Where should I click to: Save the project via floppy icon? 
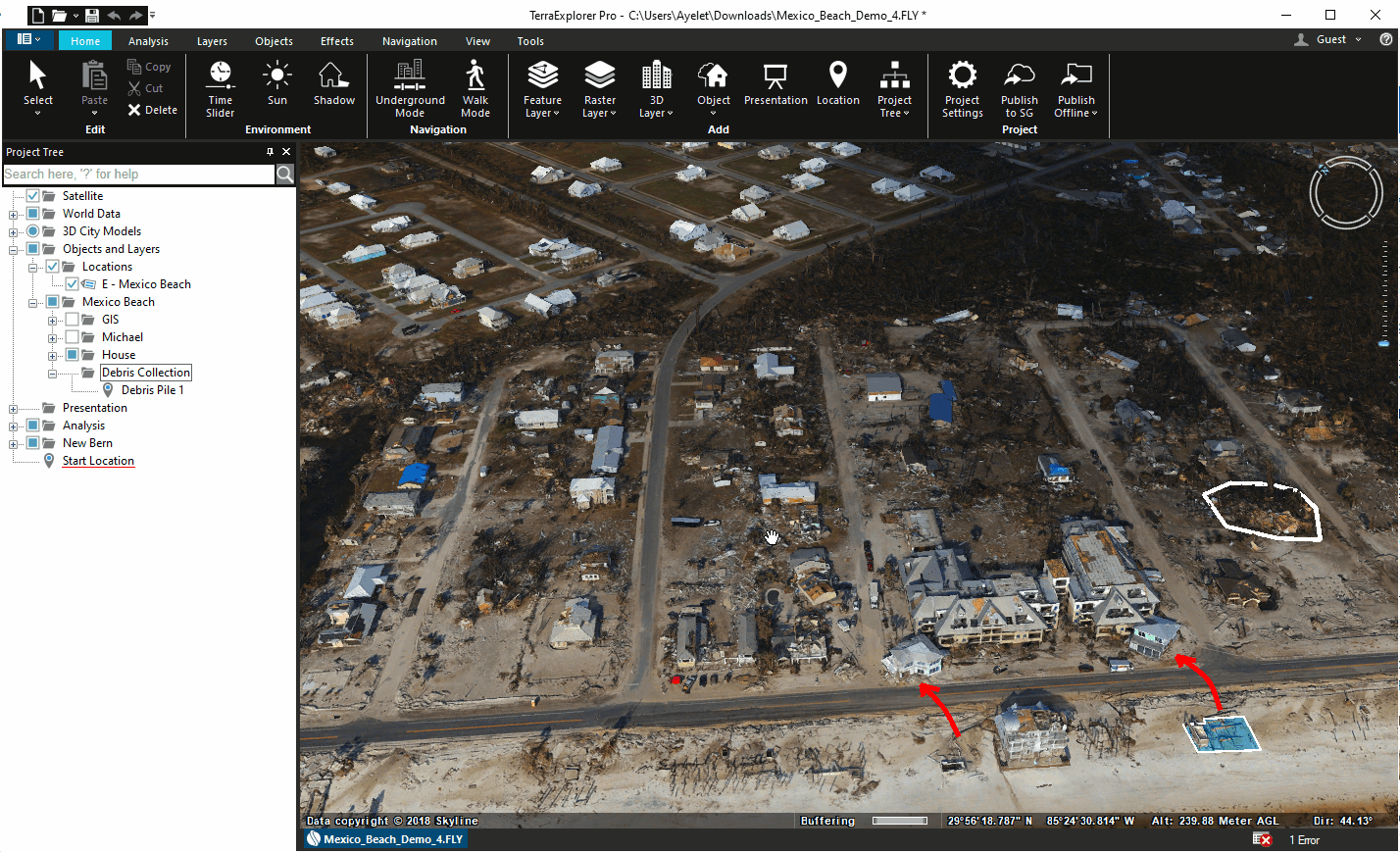92,15
